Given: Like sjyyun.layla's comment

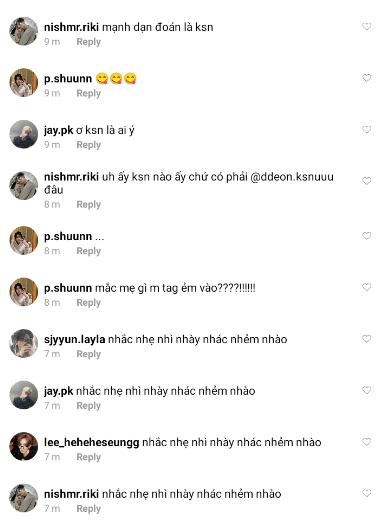Looking at the screenshot, I should [x=367, y=339].
